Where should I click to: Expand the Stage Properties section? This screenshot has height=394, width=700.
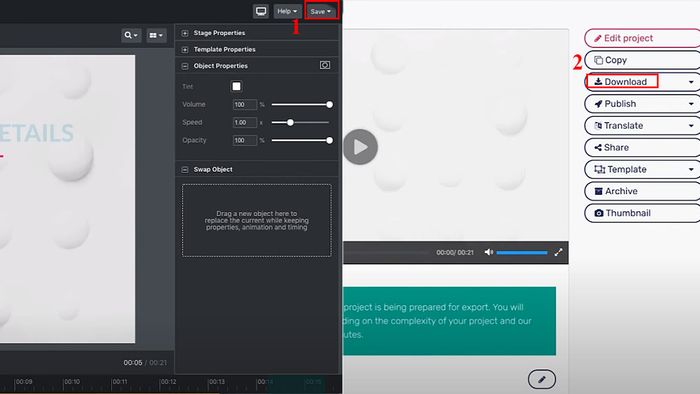pyautogui.click(x=185, y=33)
